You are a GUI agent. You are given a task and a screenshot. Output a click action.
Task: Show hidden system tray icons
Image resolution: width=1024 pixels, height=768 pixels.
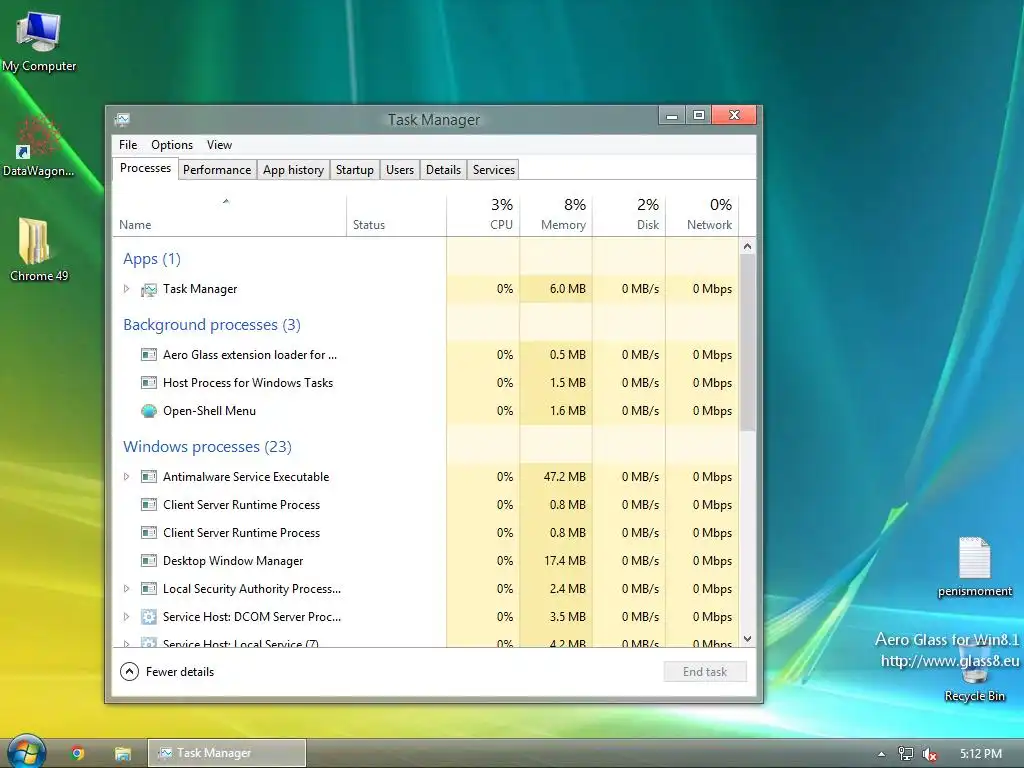click(x=881, y=754)
